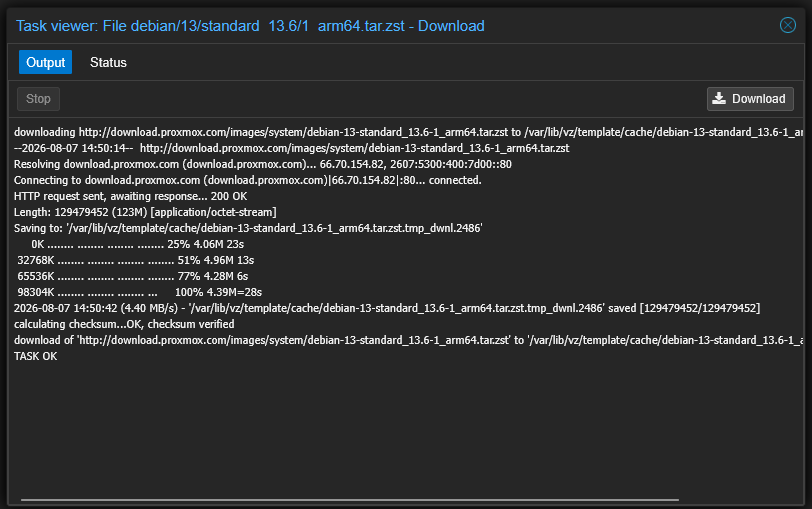Close the Task viewer dialog

point(788,25)
